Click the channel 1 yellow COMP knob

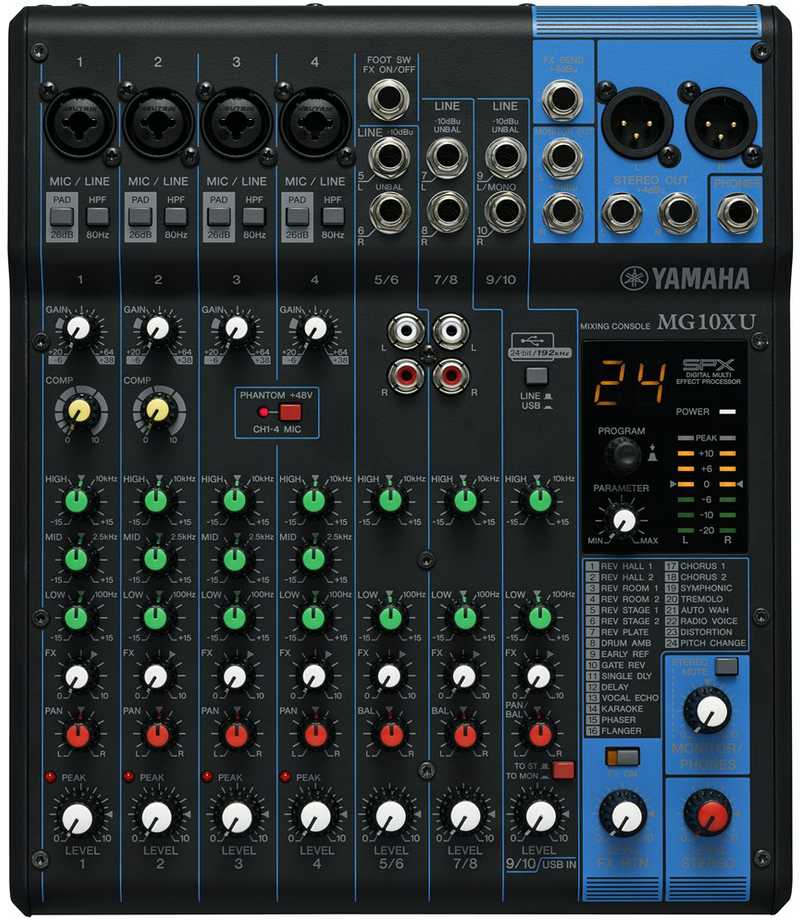(x=80, y=412)
